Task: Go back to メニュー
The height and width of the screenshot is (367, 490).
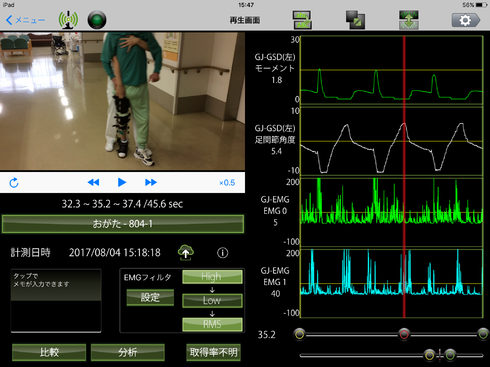Action: 25,20
